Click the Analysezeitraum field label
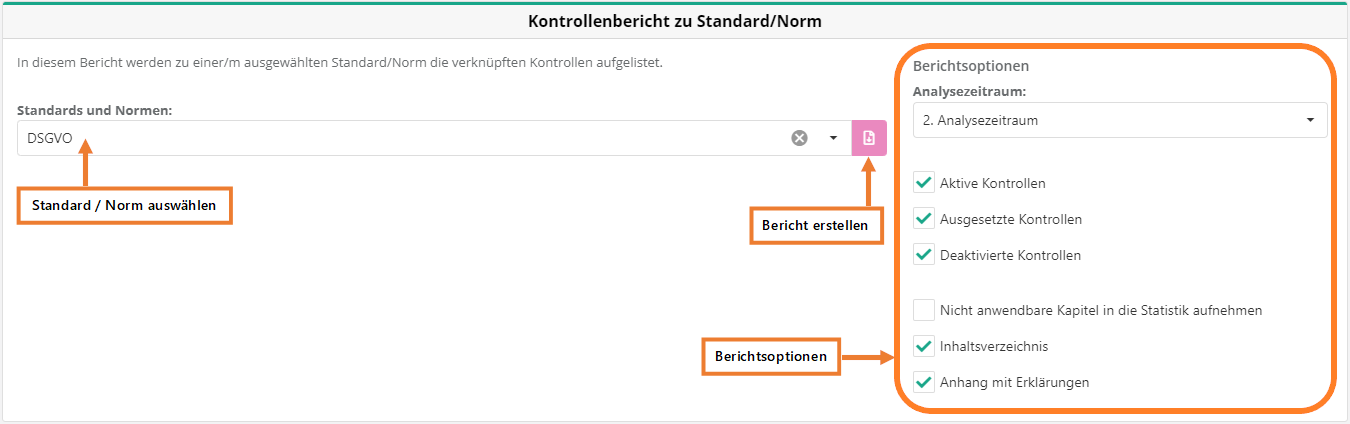 pyautogui.click(x=971, y=91)
